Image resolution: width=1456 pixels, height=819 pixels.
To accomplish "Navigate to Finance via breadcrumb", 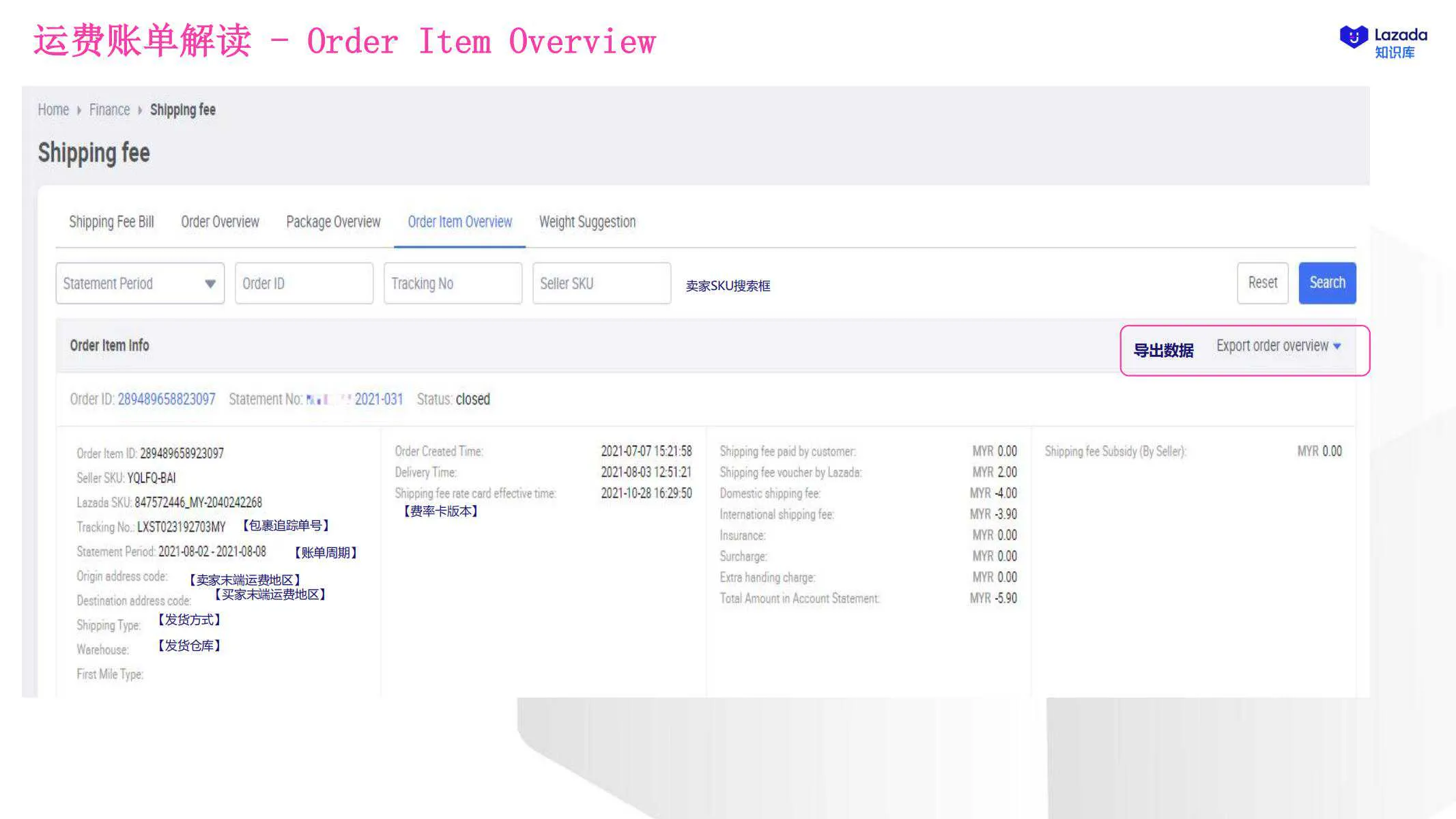I will click(x=109, y=109).
